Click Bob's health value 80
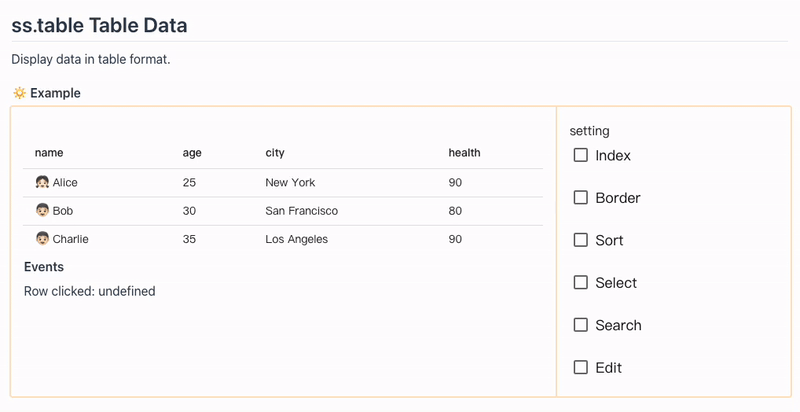800x412 pixels. tap(455, 211)
